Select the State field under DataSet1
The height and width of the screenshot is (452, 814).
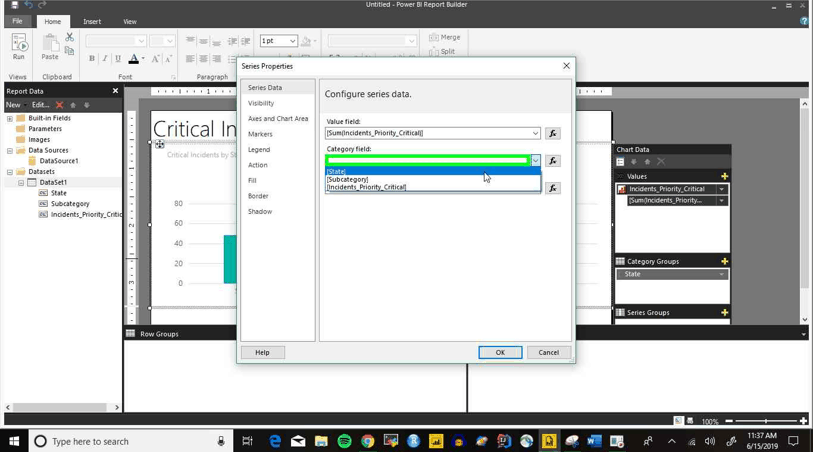click(58, 193)
